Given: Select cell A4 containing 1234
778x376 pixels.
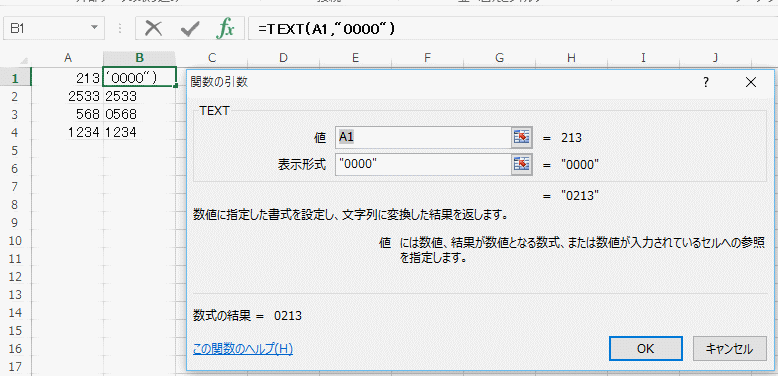Looking at the screenshot, I should point(67,132).
